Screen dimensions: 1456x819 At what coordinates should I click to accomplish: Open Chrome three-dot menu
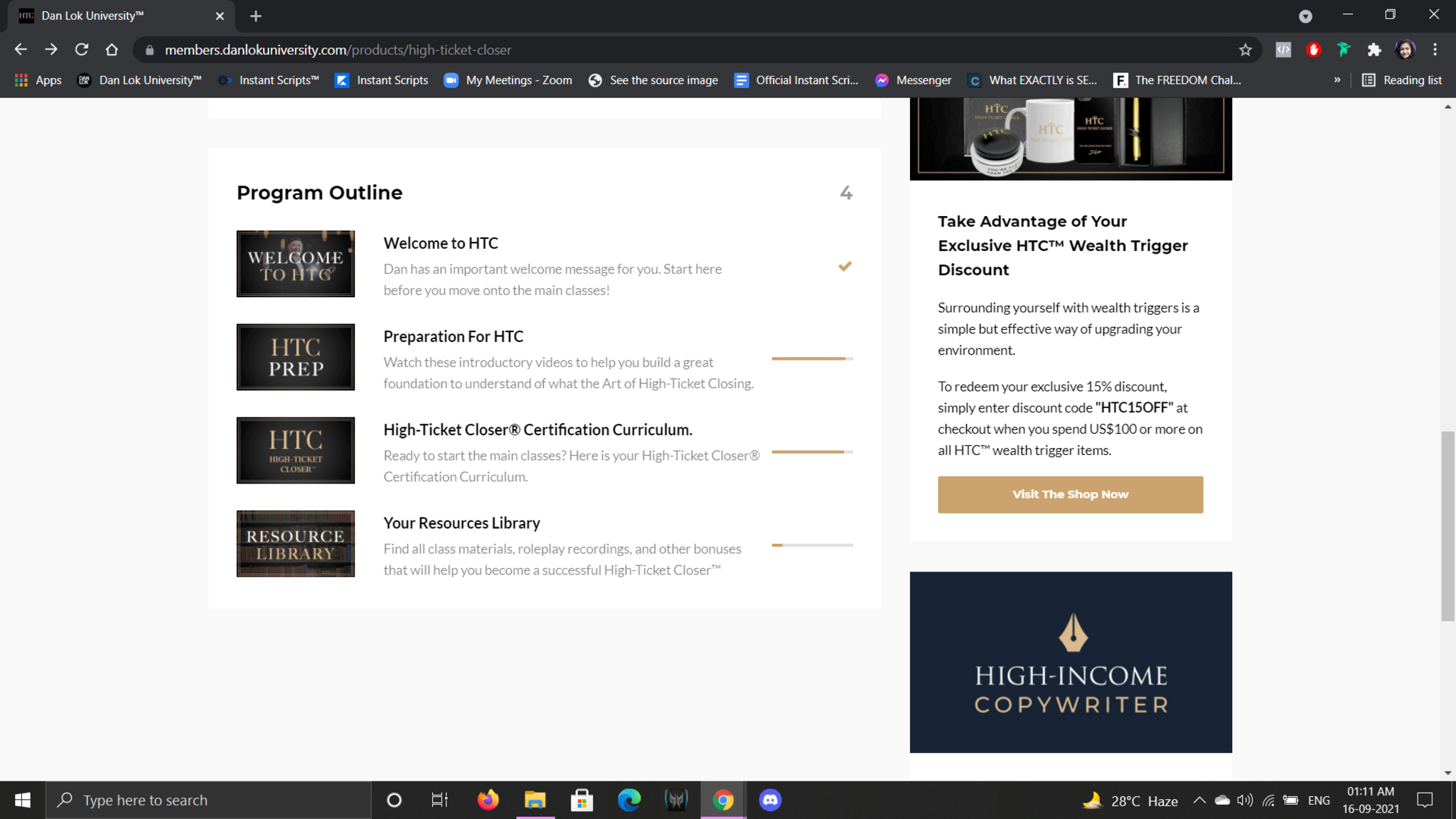(1435, 50)
